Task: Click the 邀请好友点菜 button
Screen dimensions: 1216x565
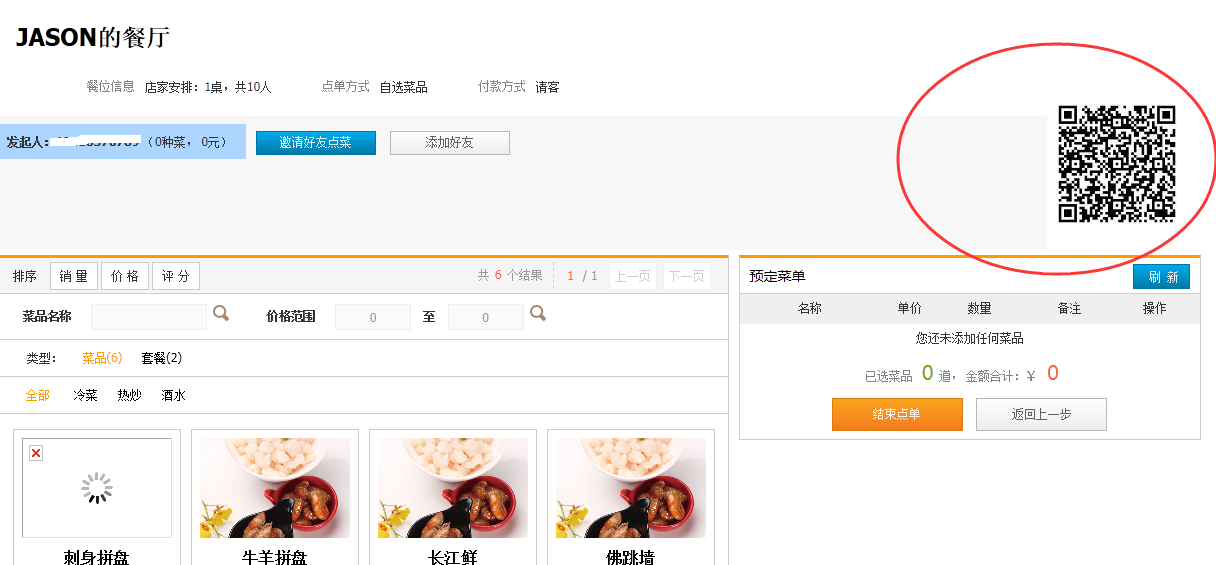Action: pos(316,143)
